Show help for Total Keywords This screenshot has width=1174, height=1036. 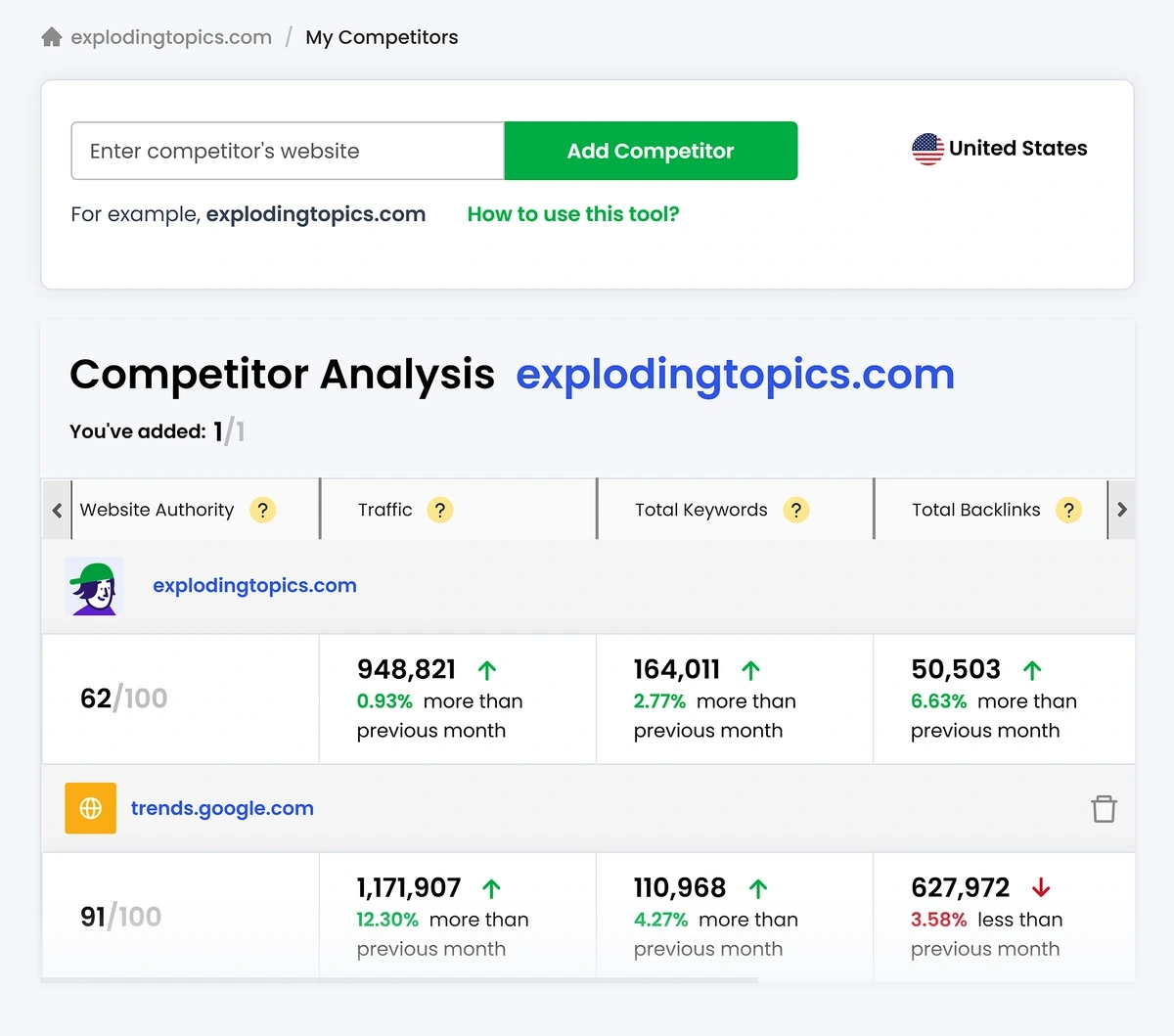(796, 510)
